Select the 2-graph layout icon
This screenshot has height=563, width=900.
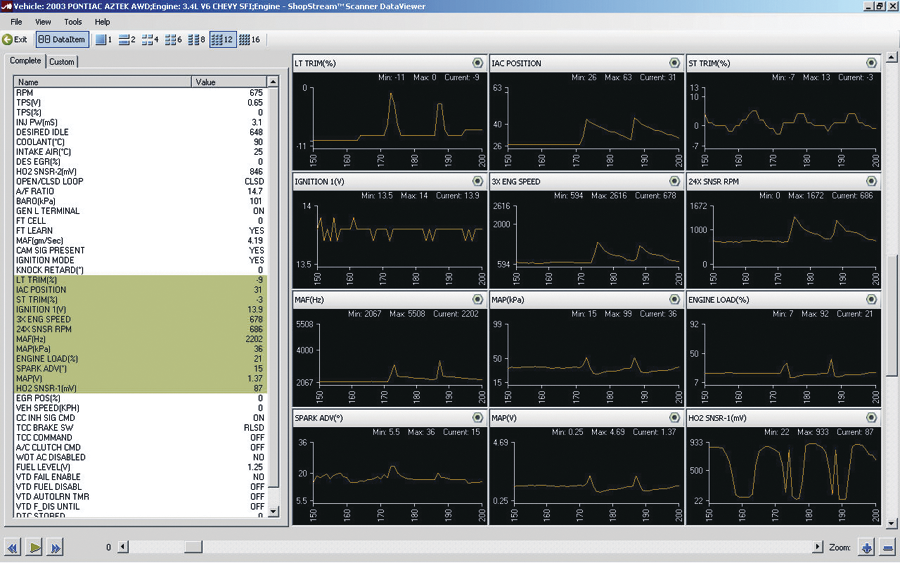[127, 40]
